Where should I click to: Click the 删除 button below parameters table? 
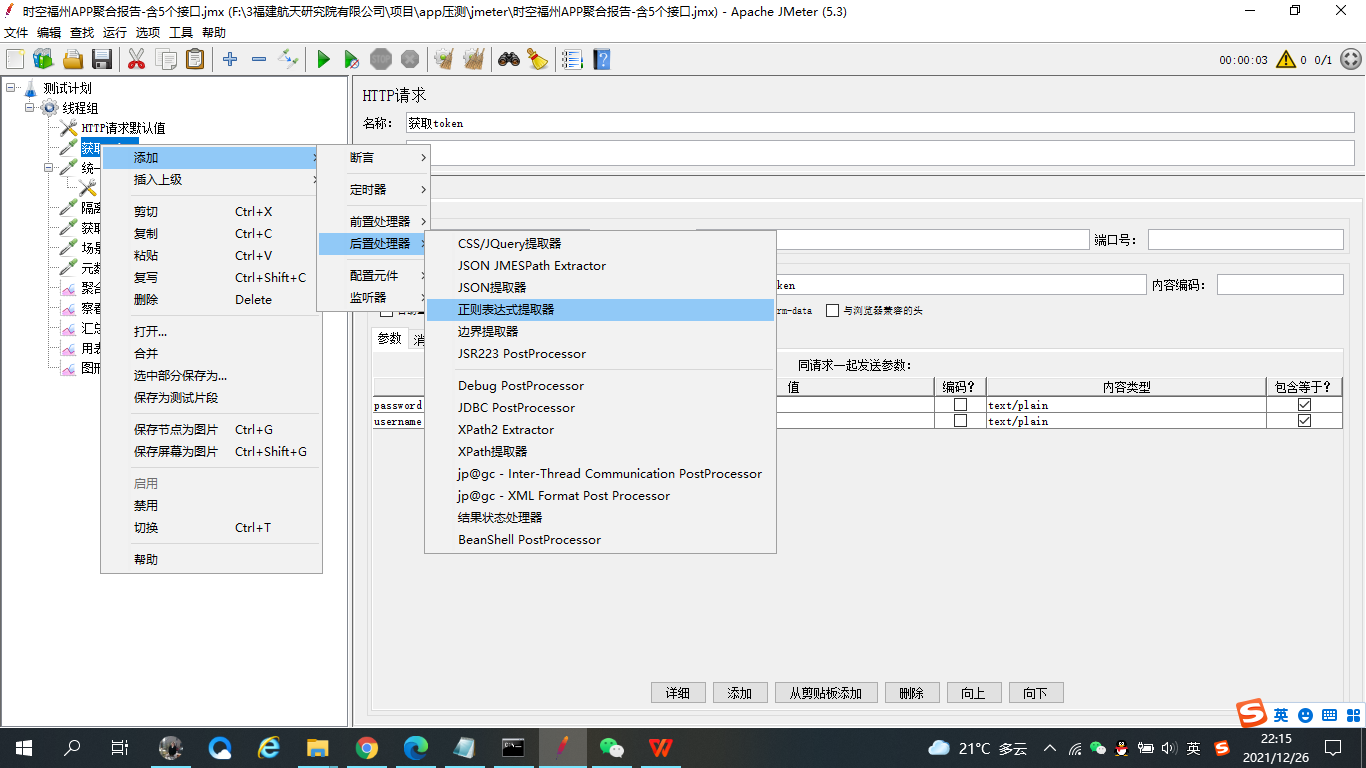click(912, 693)
